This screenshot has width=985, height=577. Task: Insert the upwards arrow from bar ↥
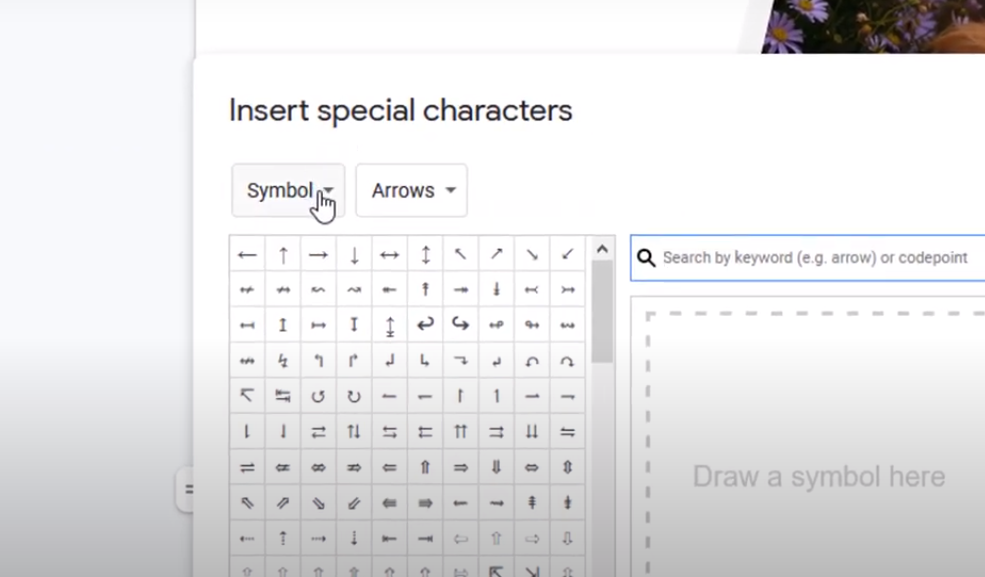(x=283, y=325)
